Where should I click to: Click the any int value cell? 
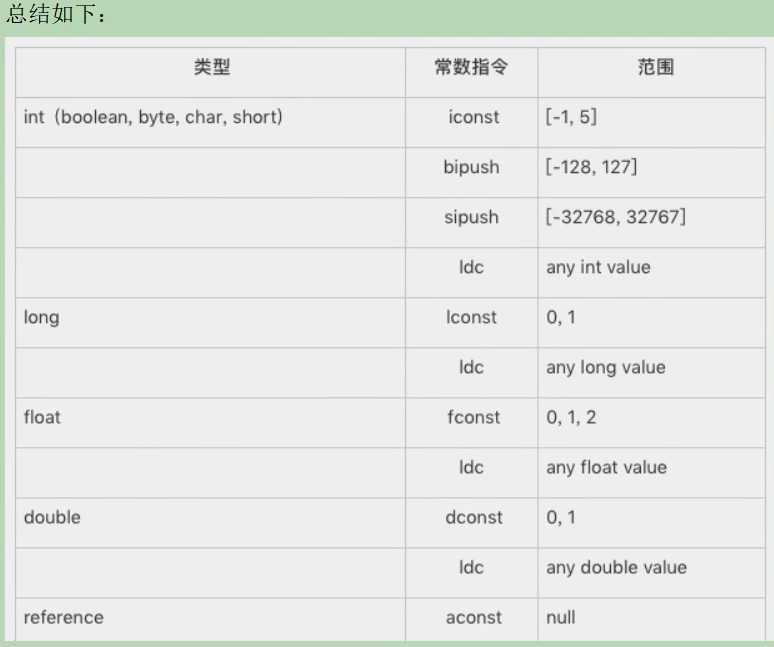[x=652, y=273]
